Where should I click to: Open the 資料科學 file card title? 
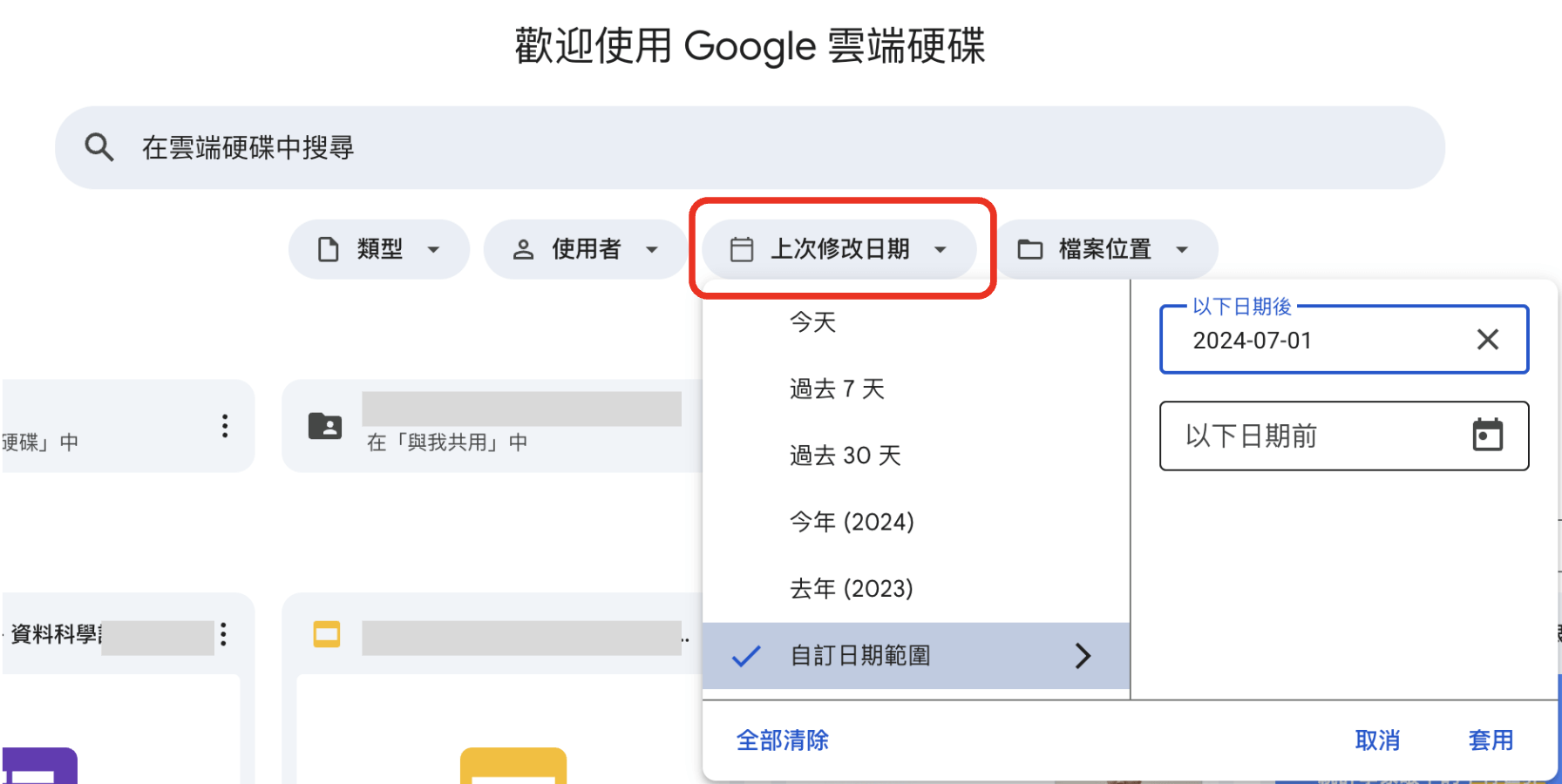57,634
